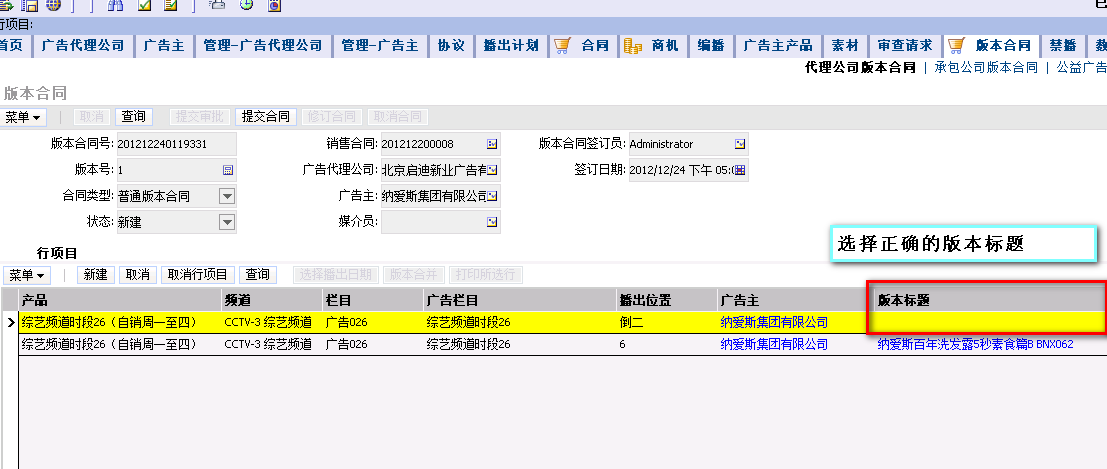1107x469 pixels.
Task: Click second checkmark list icon in top toolbar
Action: 170,6
